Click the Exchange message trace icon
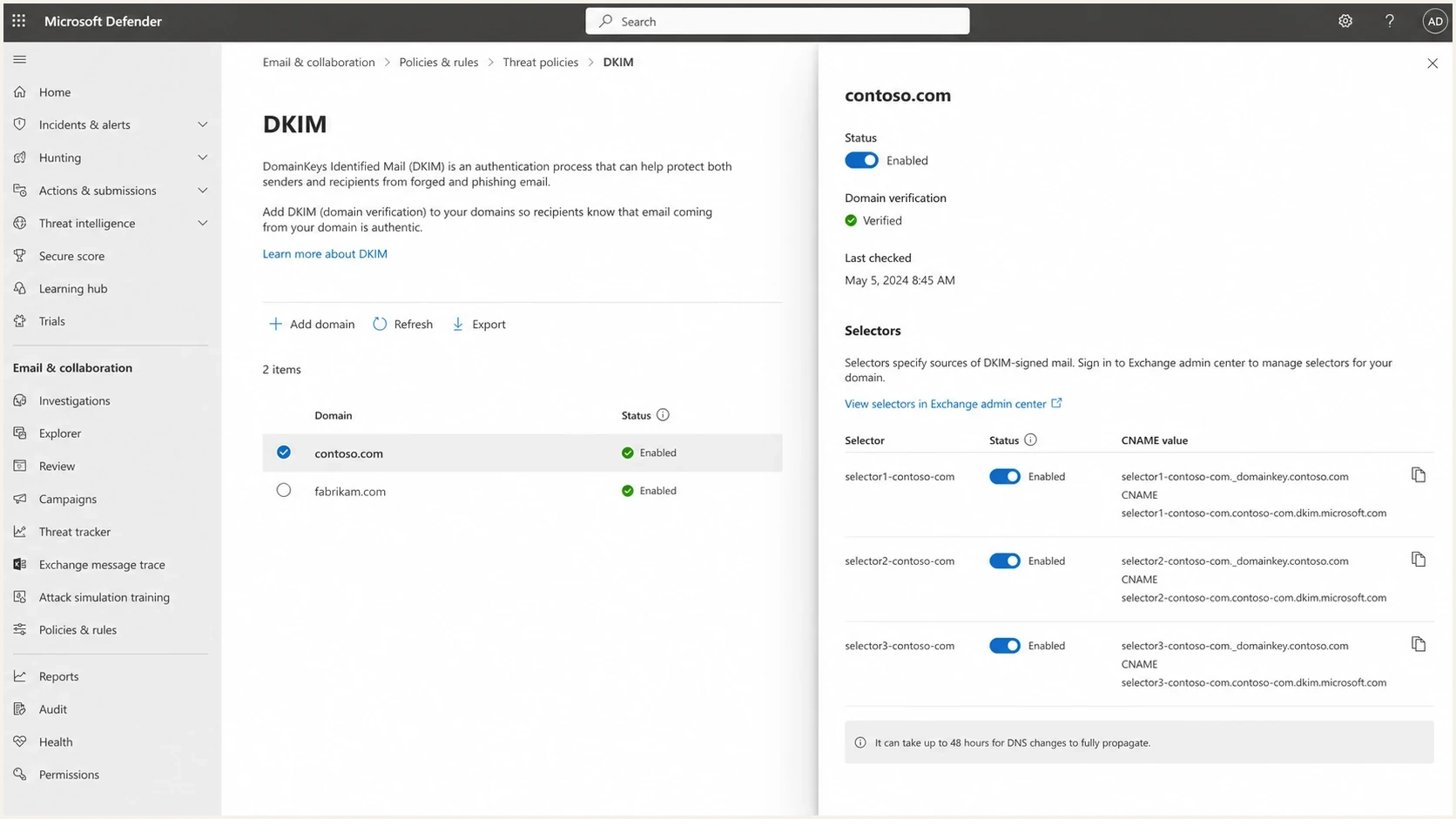The image size is (1456, 819). (x=20, y=564)
